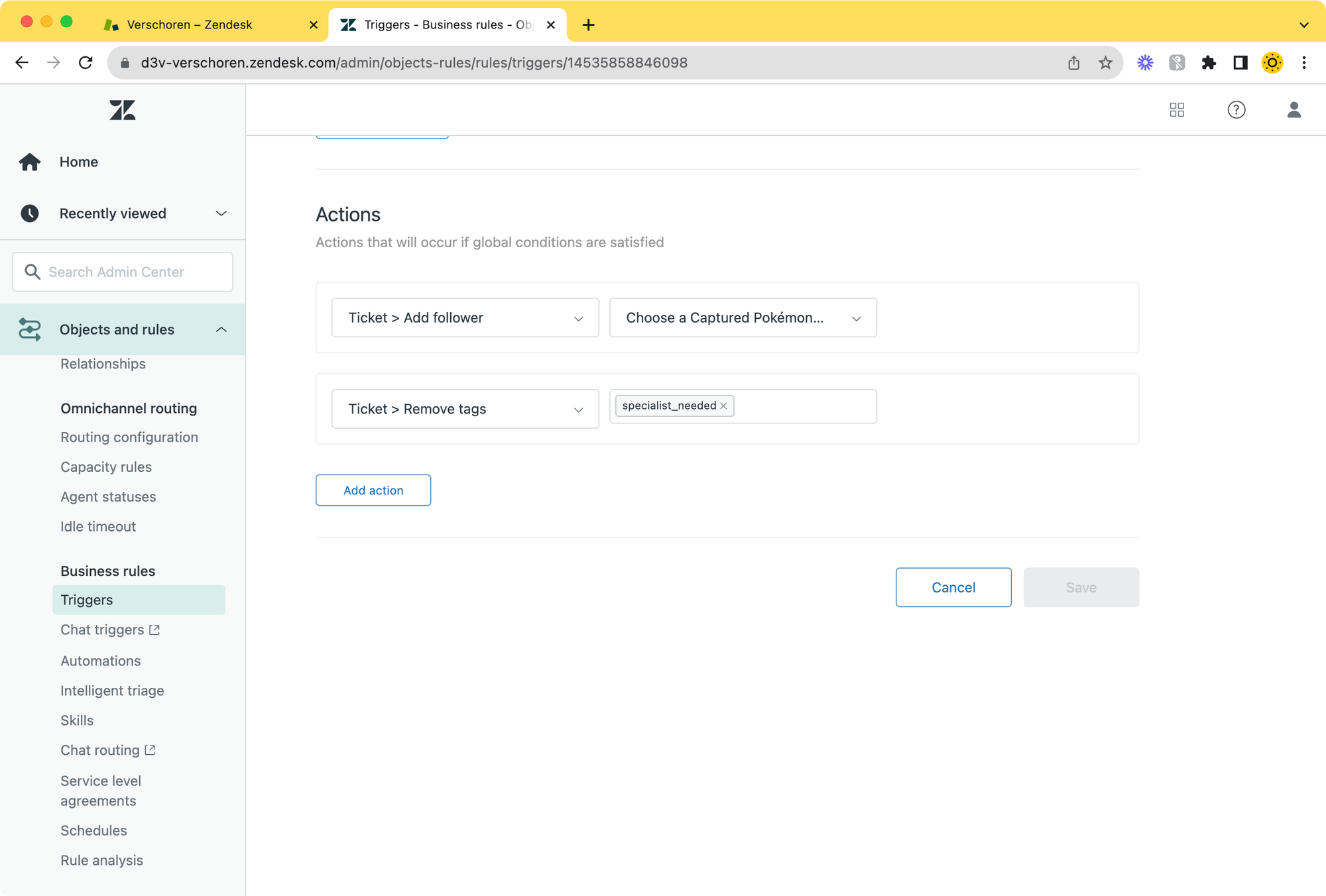This screenshot has width=1326, height=896.
Task: Click the Add action button
Action: point(373,490)
